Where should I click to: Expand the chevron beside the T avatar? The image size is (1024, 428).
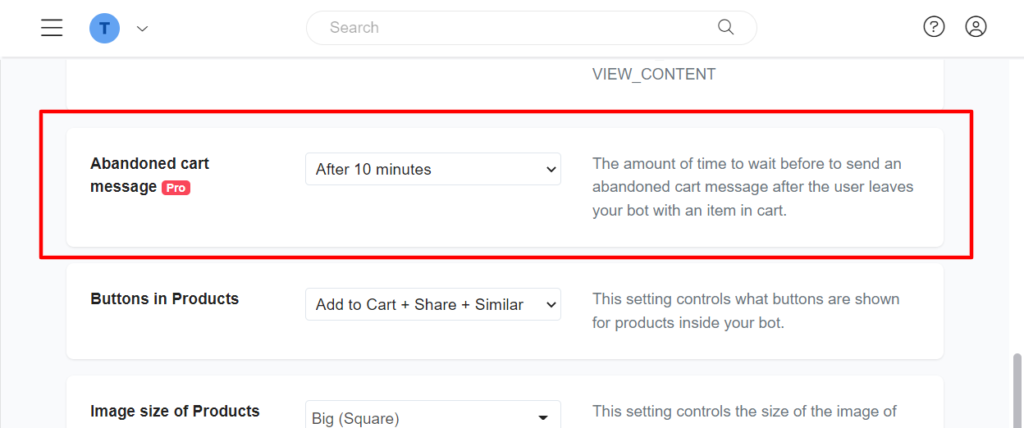point(142,29)
